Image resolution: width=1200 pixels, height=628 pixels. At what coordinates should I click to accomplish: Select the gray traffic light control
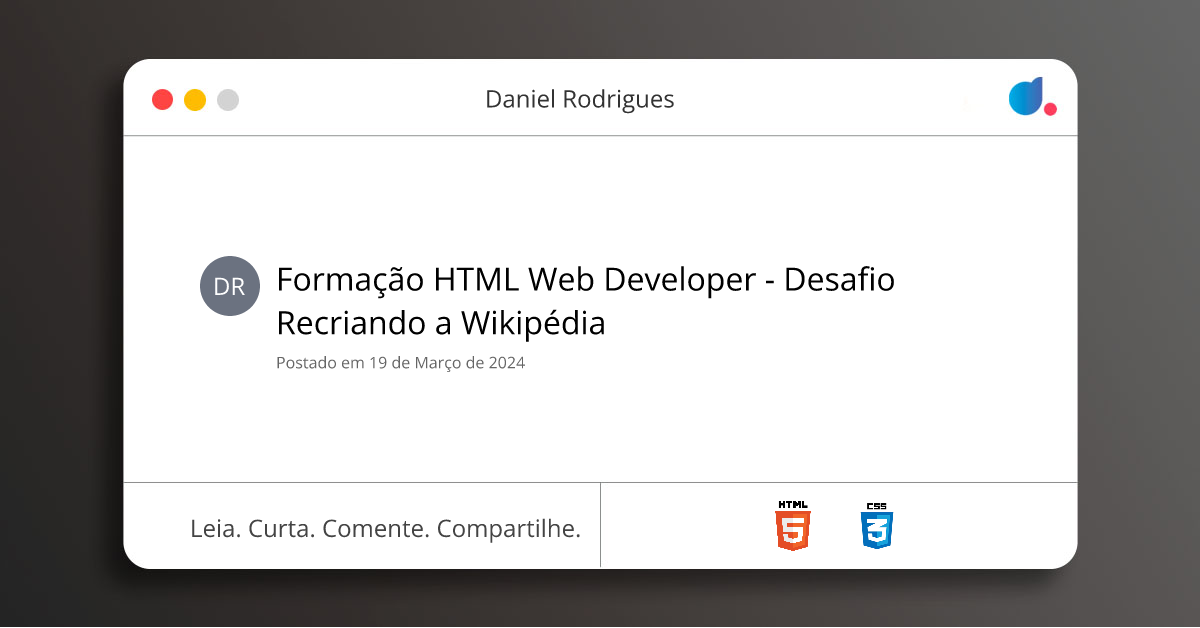(x=228, y=99)
